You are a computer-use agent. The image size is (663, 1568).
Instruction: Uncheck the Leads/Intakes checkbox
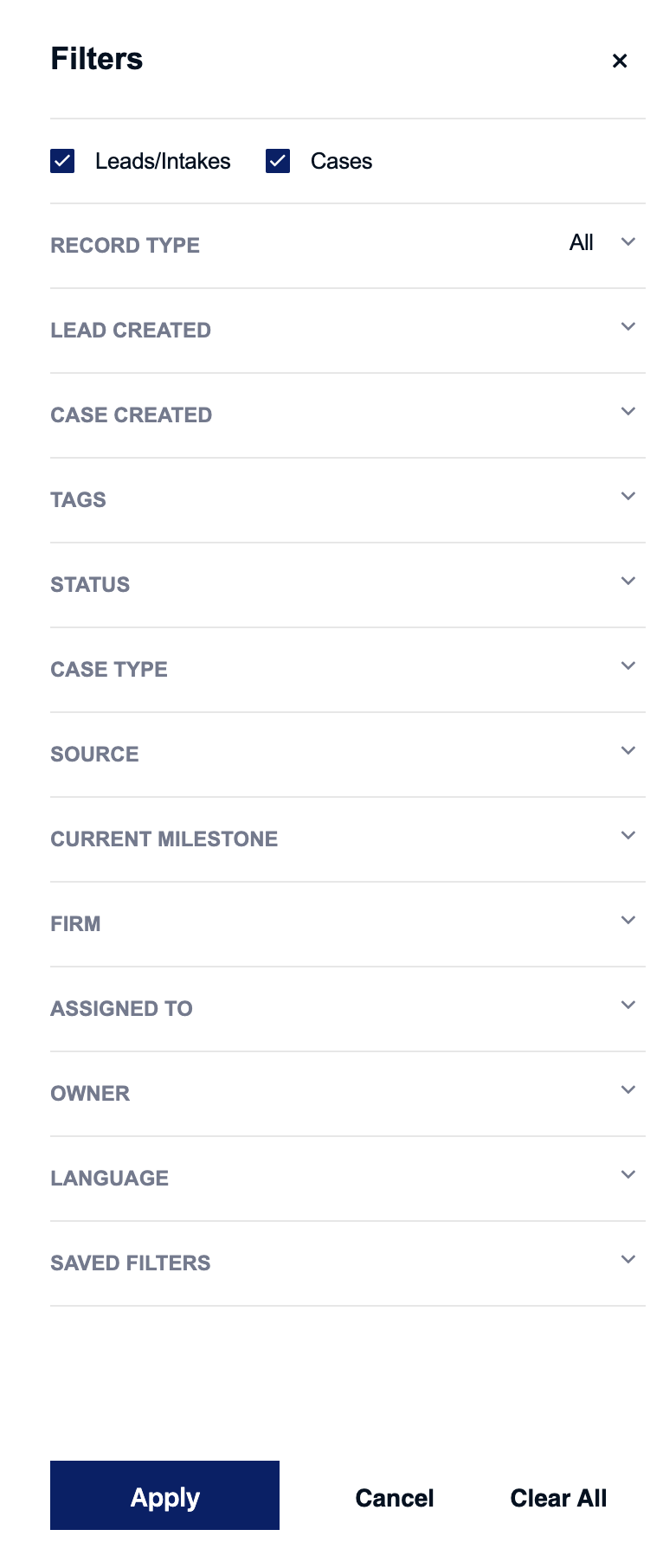coord(62,161)
